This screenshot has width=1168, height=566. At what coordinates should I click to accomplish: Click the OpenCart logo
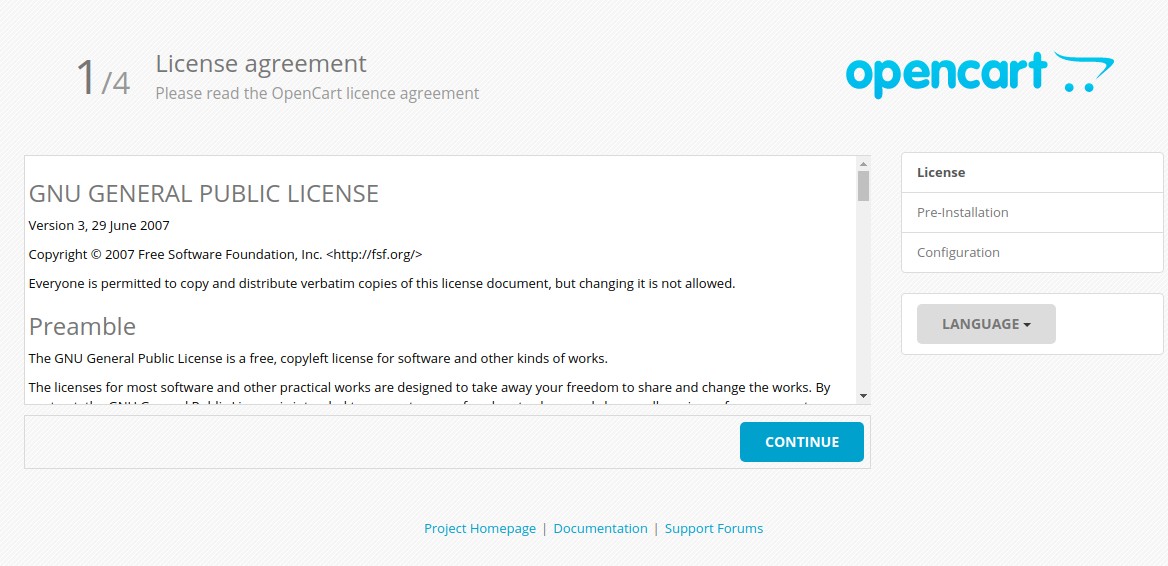point(980,74)
